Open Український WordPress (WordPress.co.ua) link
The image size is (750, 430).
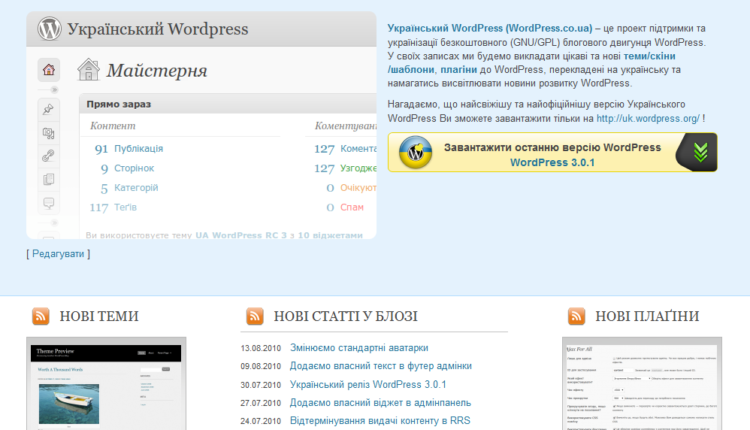pyautogui.click(x=490, y=28)
